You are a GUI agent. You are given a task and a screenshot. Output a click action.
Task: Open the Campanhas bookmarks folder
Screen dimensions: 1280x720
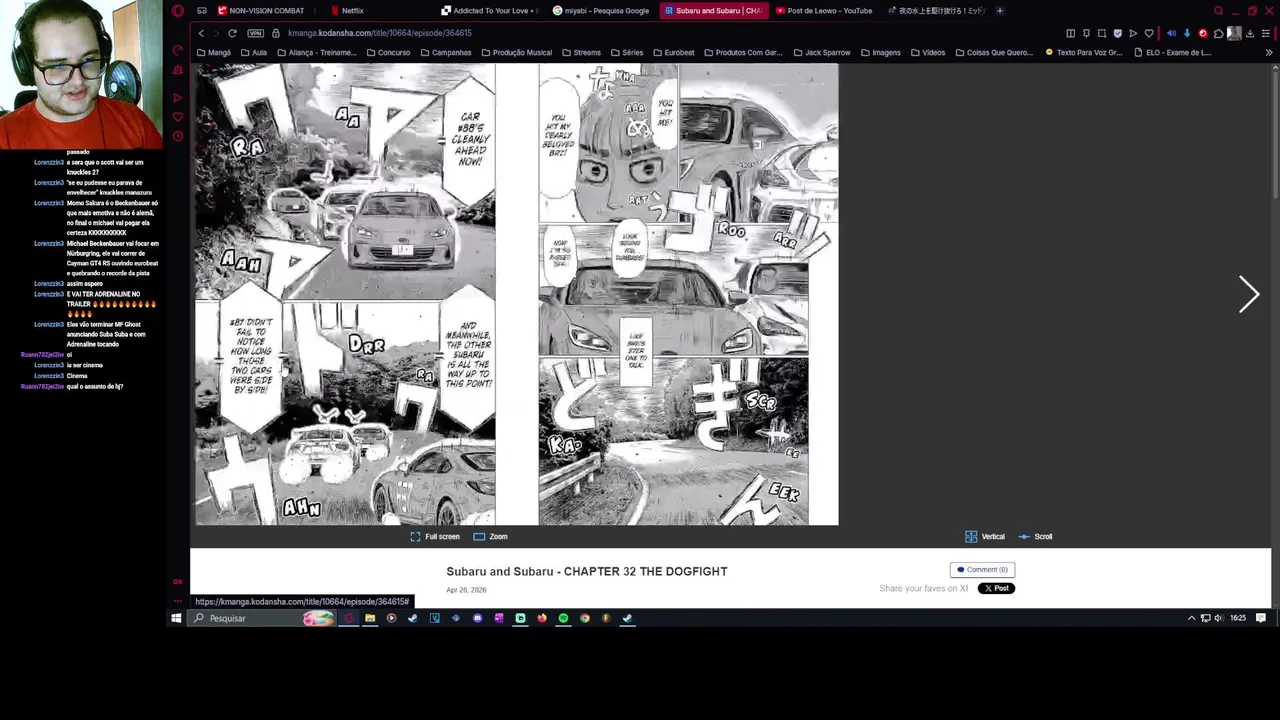[x=446, y=52]
